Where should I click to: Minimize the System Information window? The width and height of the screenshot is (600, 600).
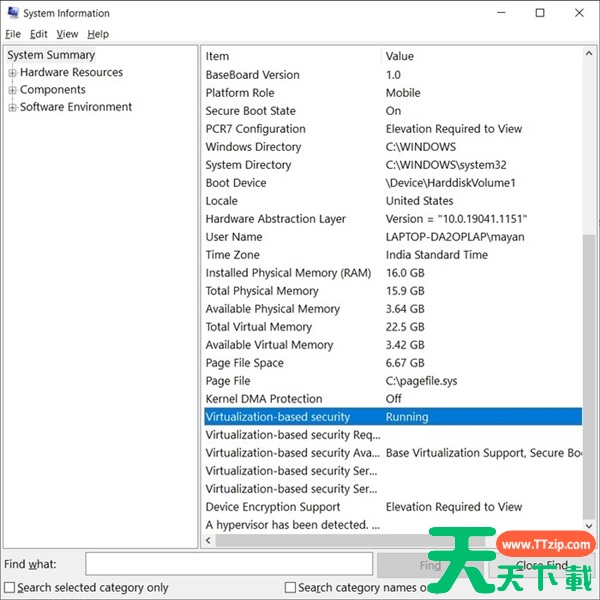coord(501,13)
